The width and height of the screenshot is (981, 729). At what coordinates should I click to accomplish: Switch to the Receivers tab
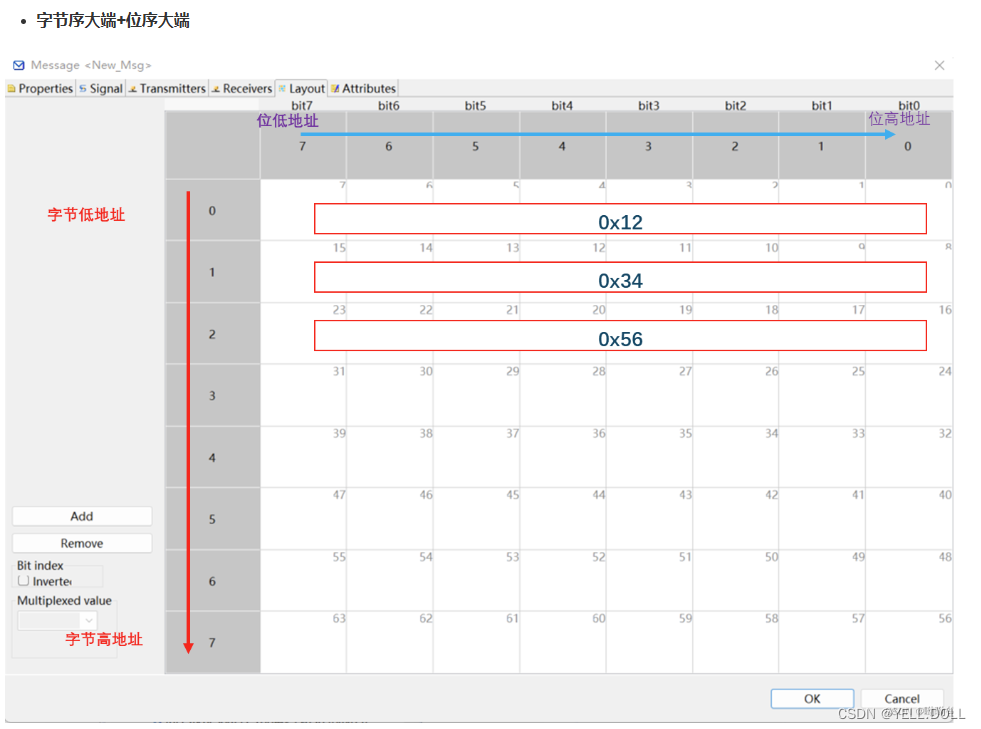pos(241,88)
